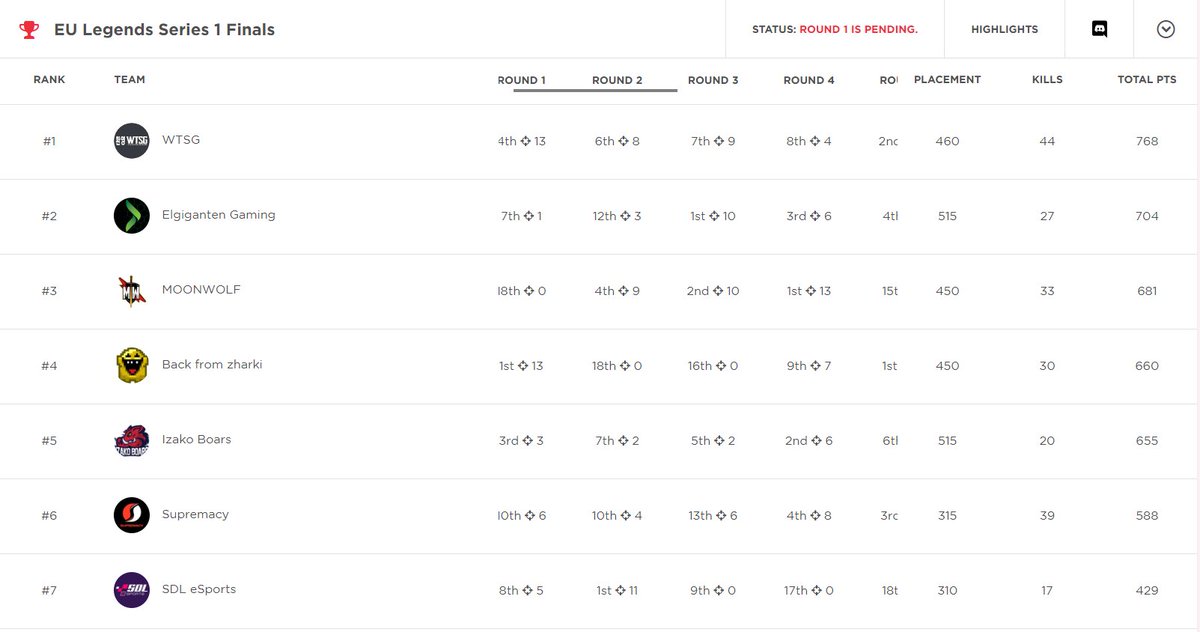Viewport: 1200px width, 632px height.
Task: Select the Izako Boars team name
Action: point(196,439)
